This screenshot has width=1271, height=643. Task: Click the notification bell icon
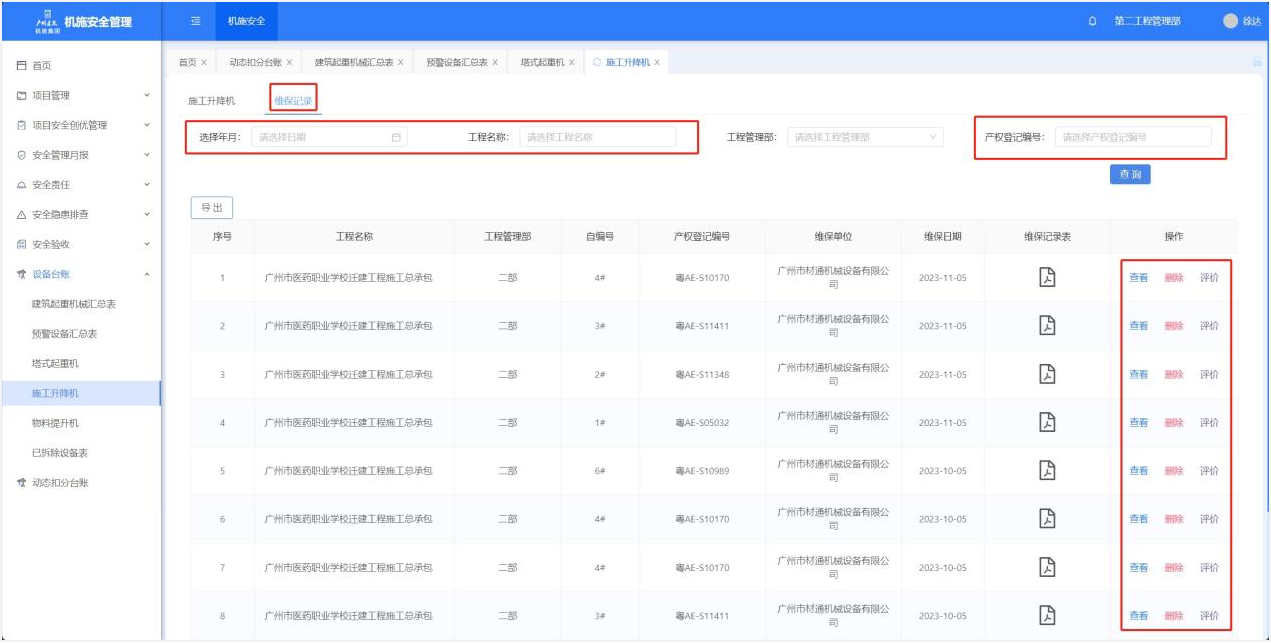tap(1092, 21)
